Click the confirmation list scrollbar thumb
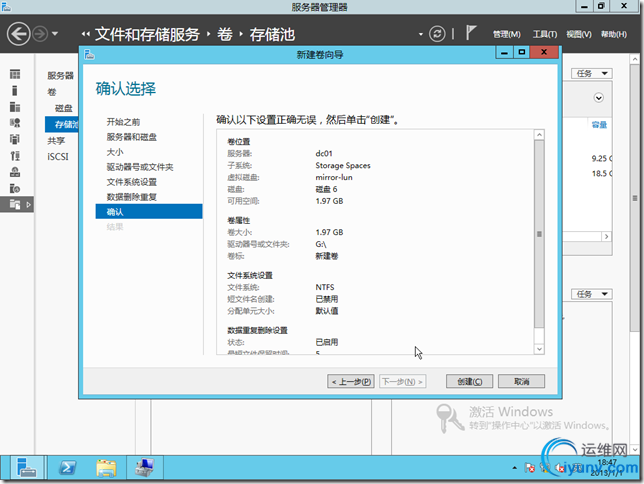This screenshot has width=644, height=484. point(539,234)
